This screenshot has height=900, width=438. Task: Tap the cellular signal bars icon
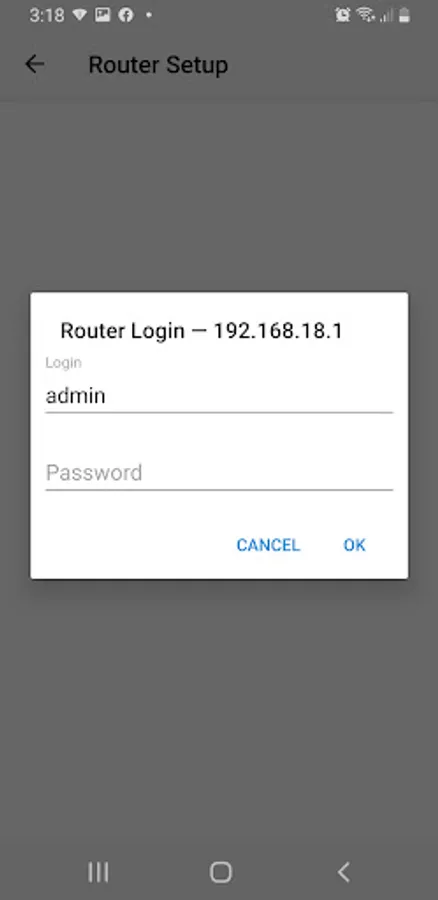click(387, 15)
